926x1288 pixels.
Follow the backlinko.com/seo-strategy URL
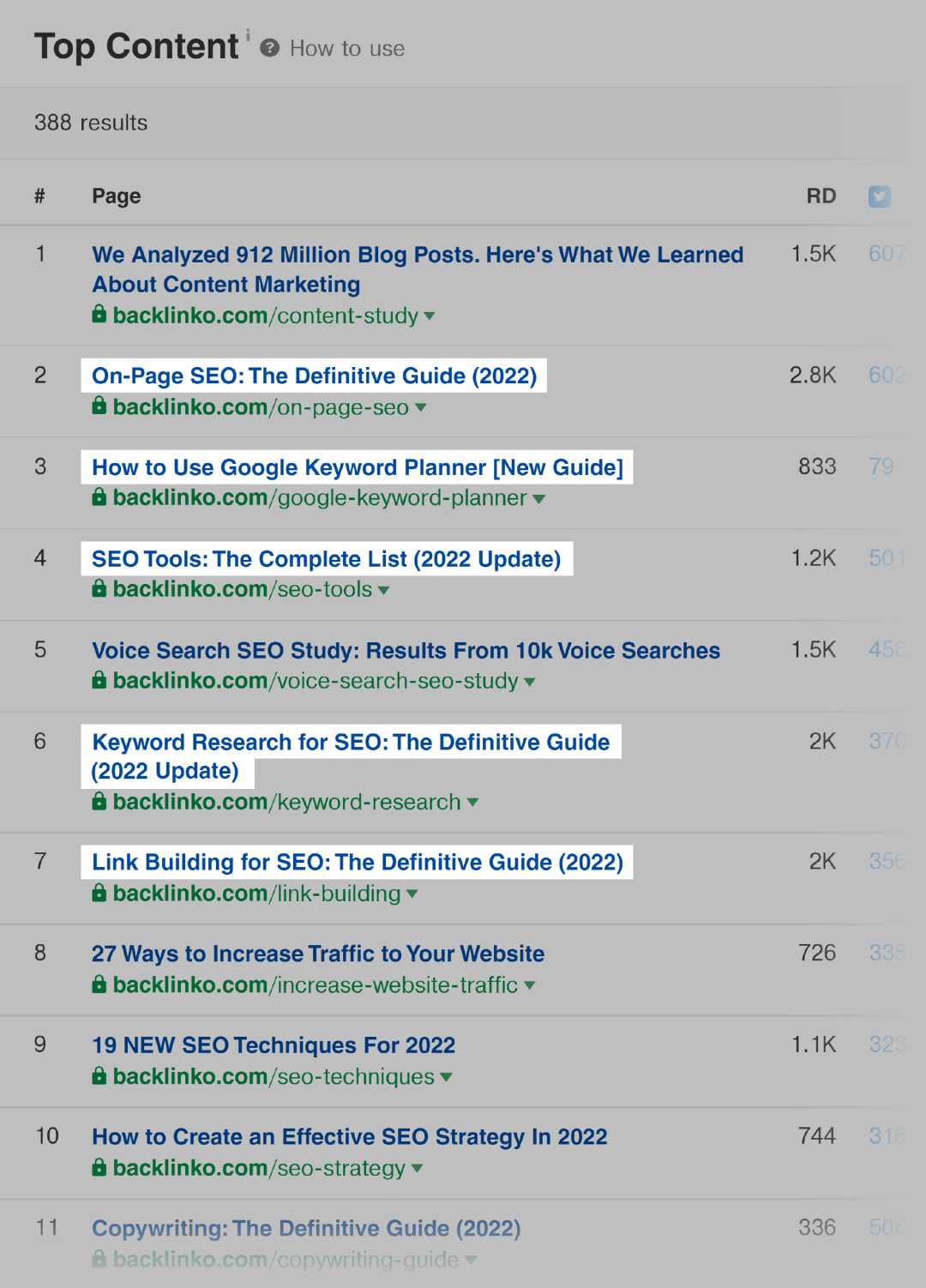259,1169
